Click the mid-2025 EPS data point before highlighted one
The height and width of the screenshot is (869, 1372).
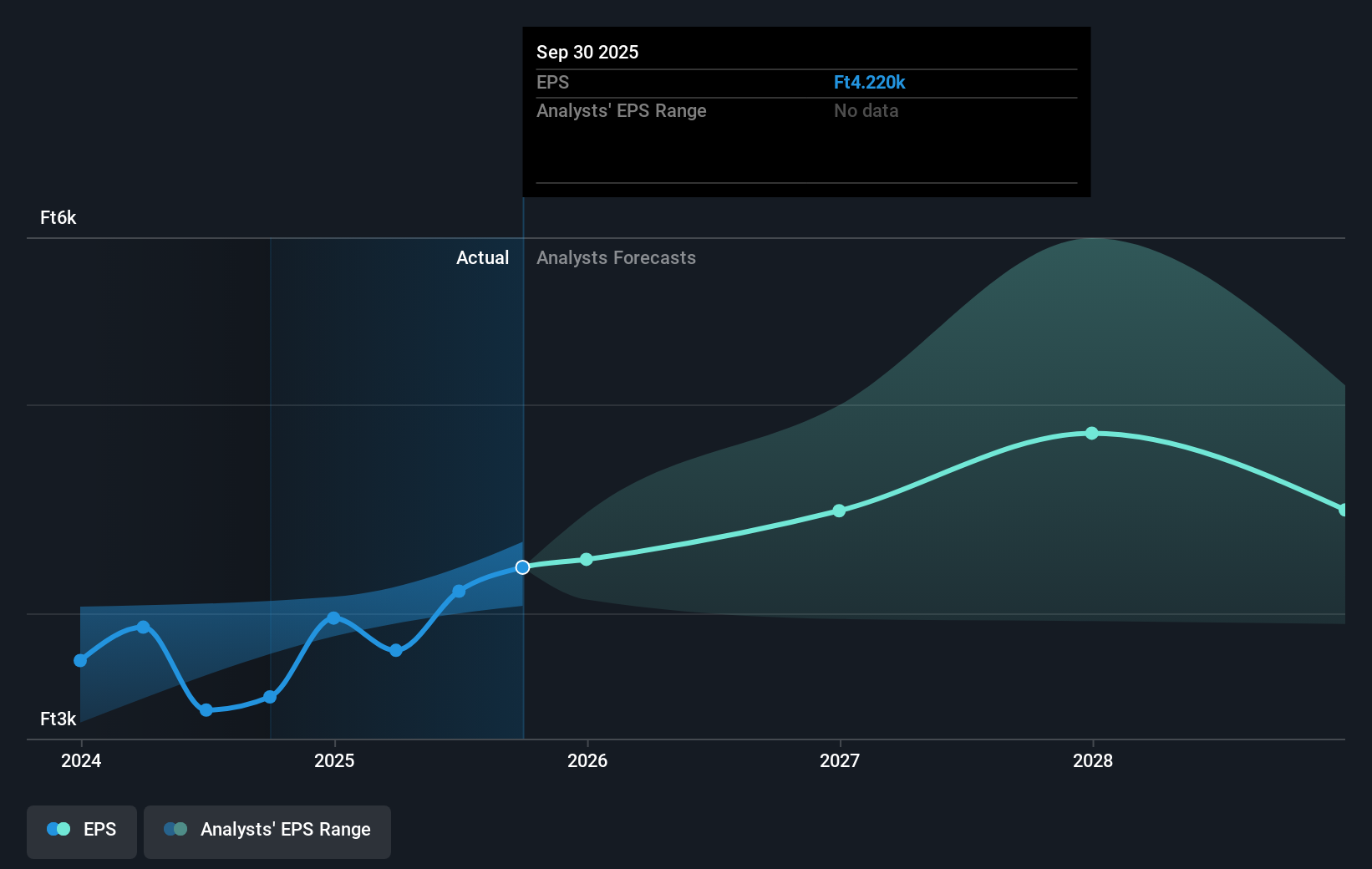459,592
